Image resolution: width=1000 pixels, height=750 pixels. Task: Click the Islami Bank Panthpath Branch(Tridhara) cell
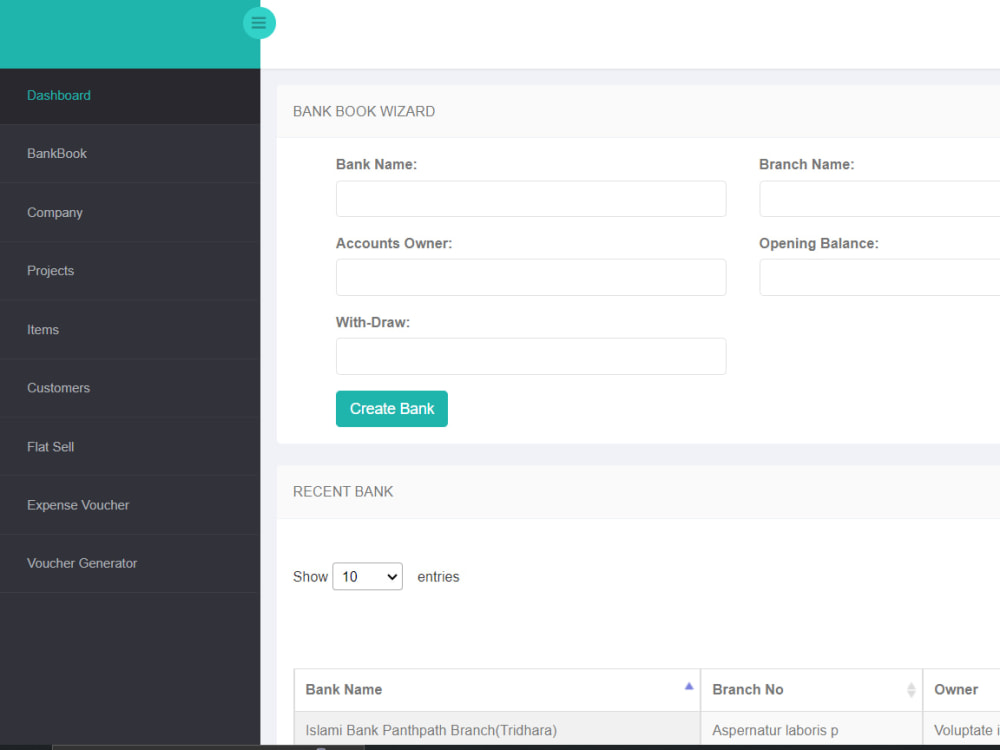click(497, 730)
